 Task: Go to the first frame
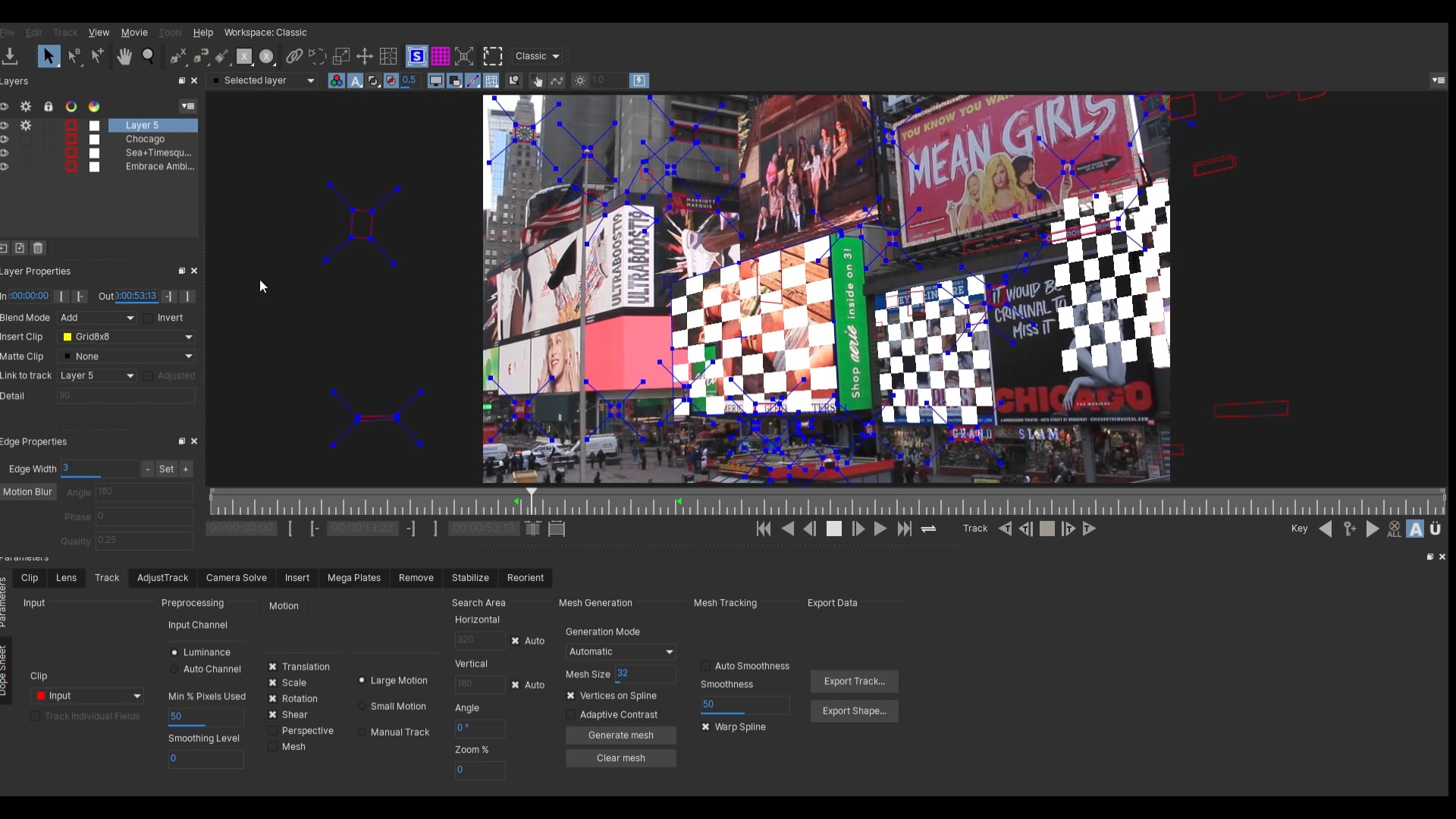coord(764,529)
